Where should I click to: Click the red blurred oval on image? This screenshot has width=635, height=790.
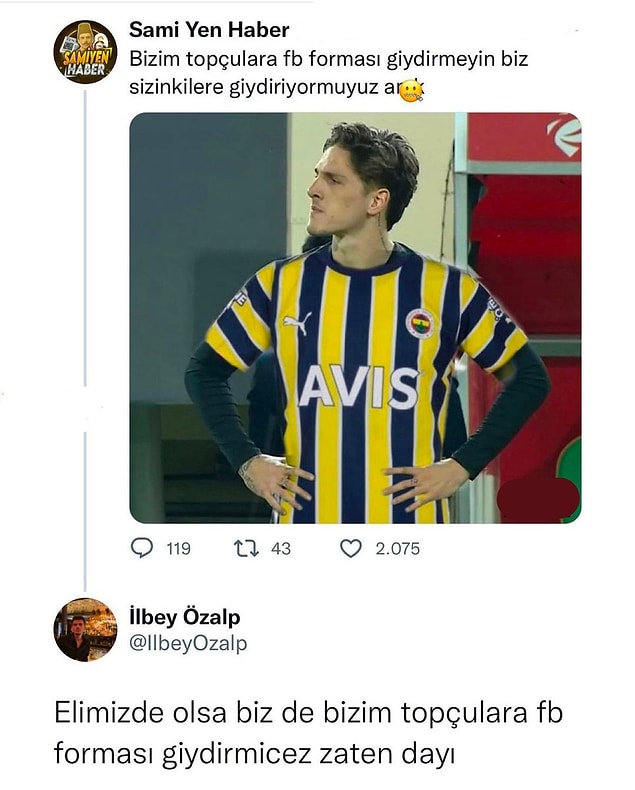point(538,497)
